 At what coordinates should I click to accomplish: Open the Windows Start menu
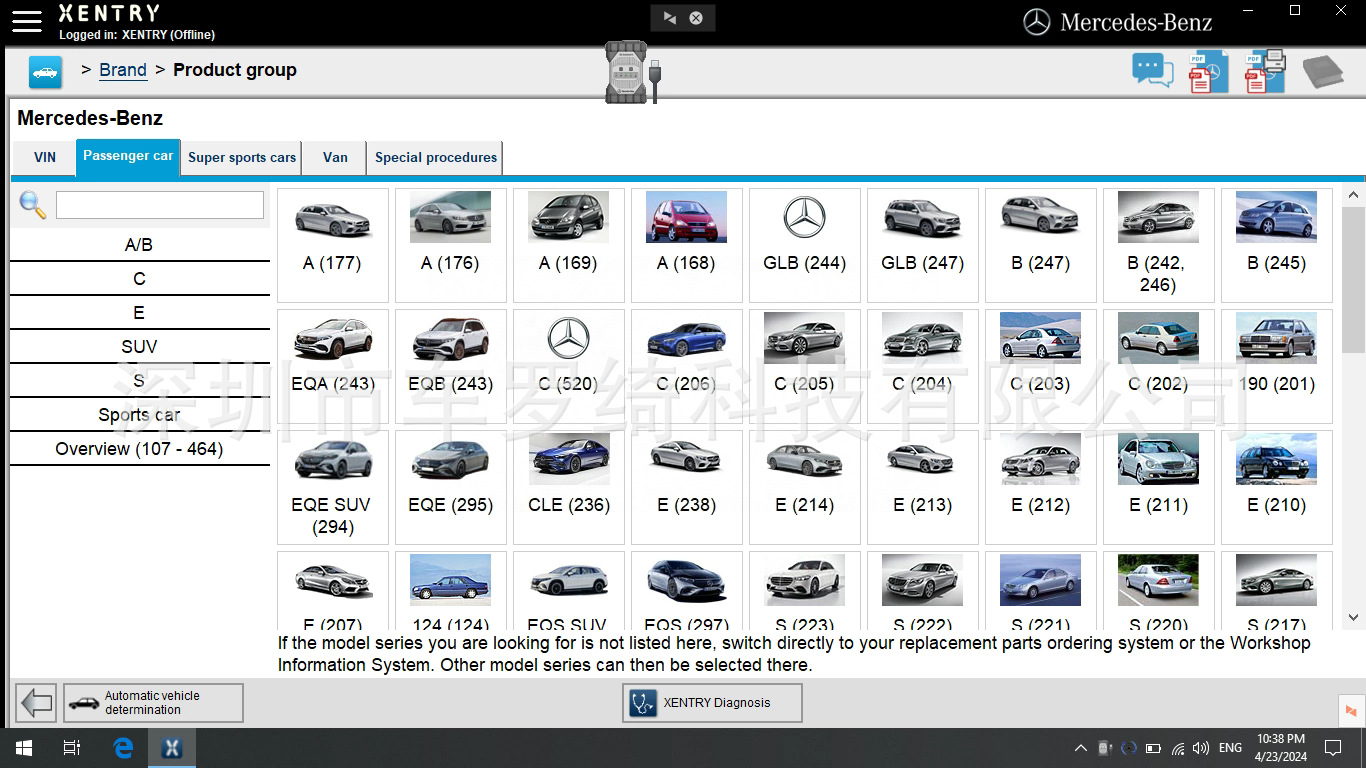pyautogui.click(x=23, y=748)
